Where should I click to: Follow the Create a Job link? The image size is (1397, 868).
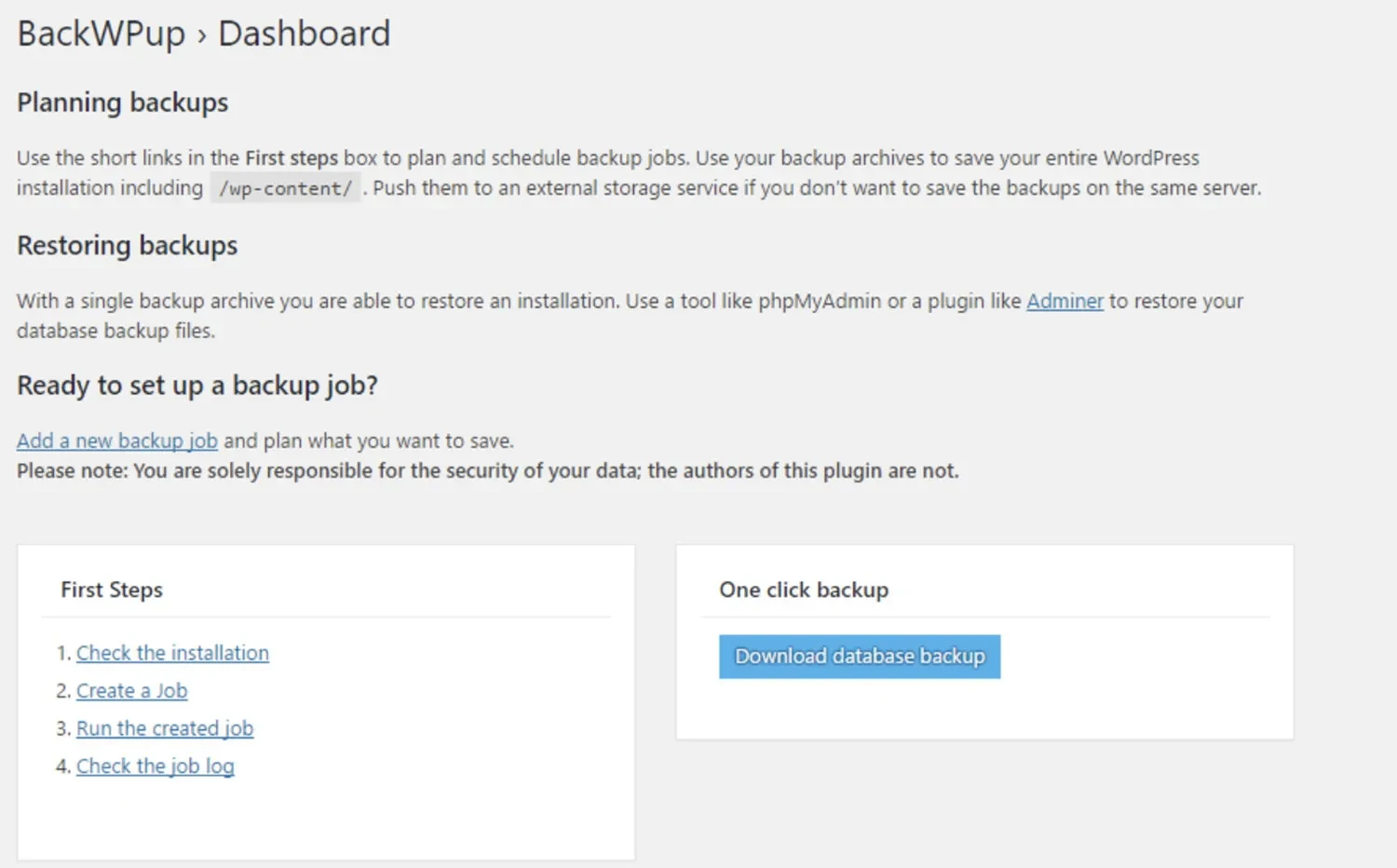(x=131, y=691)
